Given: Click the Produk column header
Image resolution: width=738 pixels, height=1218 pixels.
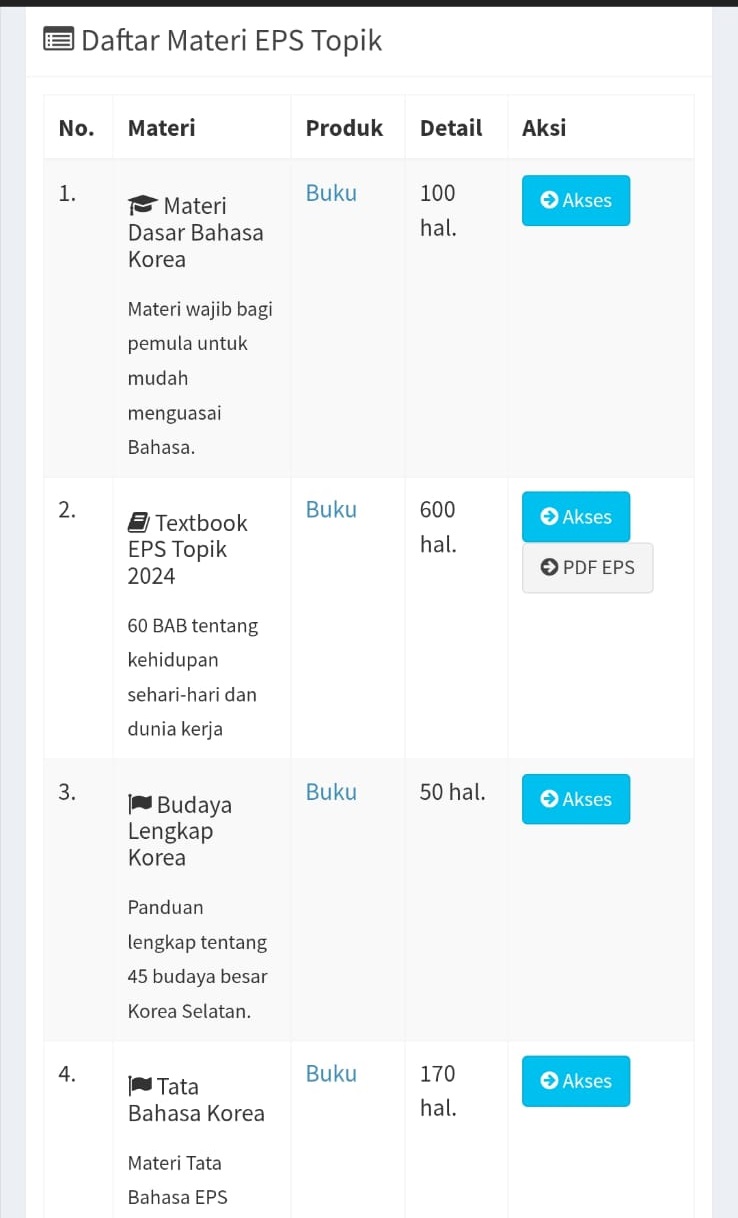Looking at the screenshot, I should 344,128.
